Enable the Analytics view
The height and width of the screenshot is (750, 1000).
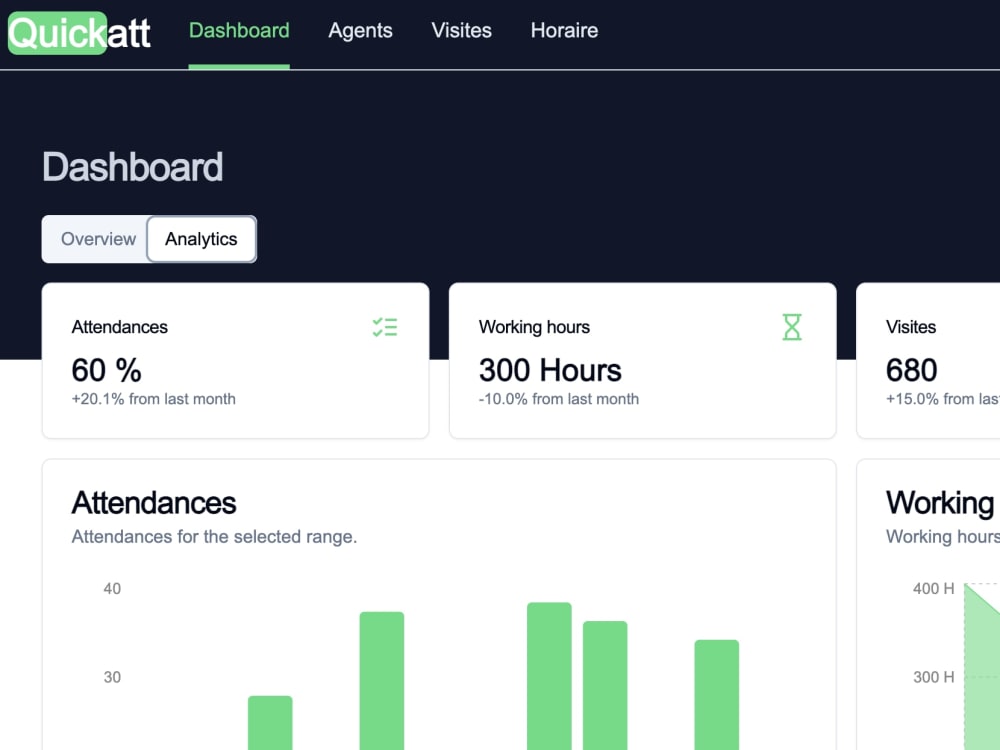pos(201,239)
